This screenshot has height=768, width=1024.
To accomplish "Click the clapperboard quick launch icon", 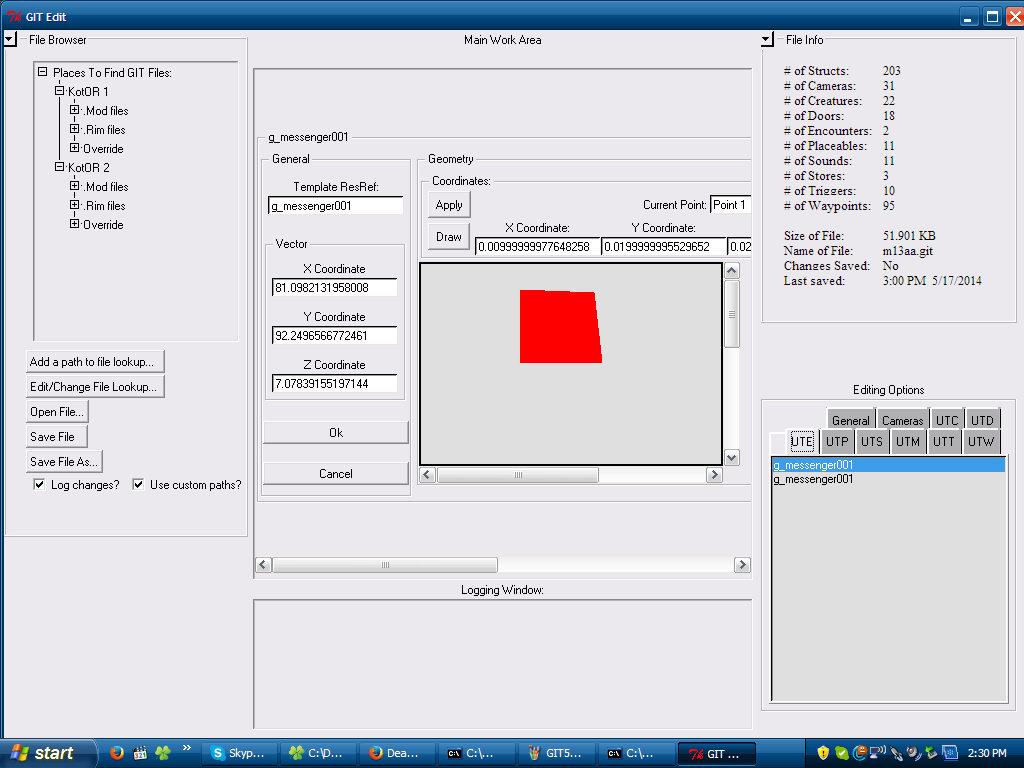I will pos(140,753).
